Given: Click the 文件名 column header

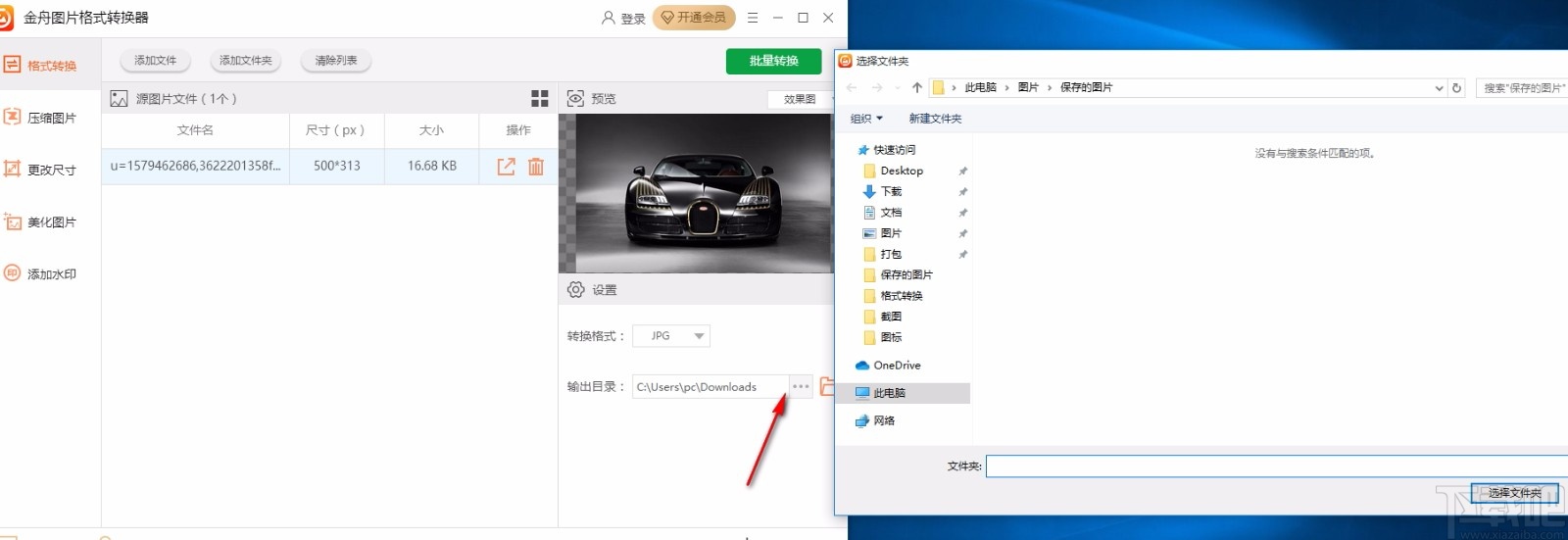Looking at the screenshot, I should coord(195,130).
